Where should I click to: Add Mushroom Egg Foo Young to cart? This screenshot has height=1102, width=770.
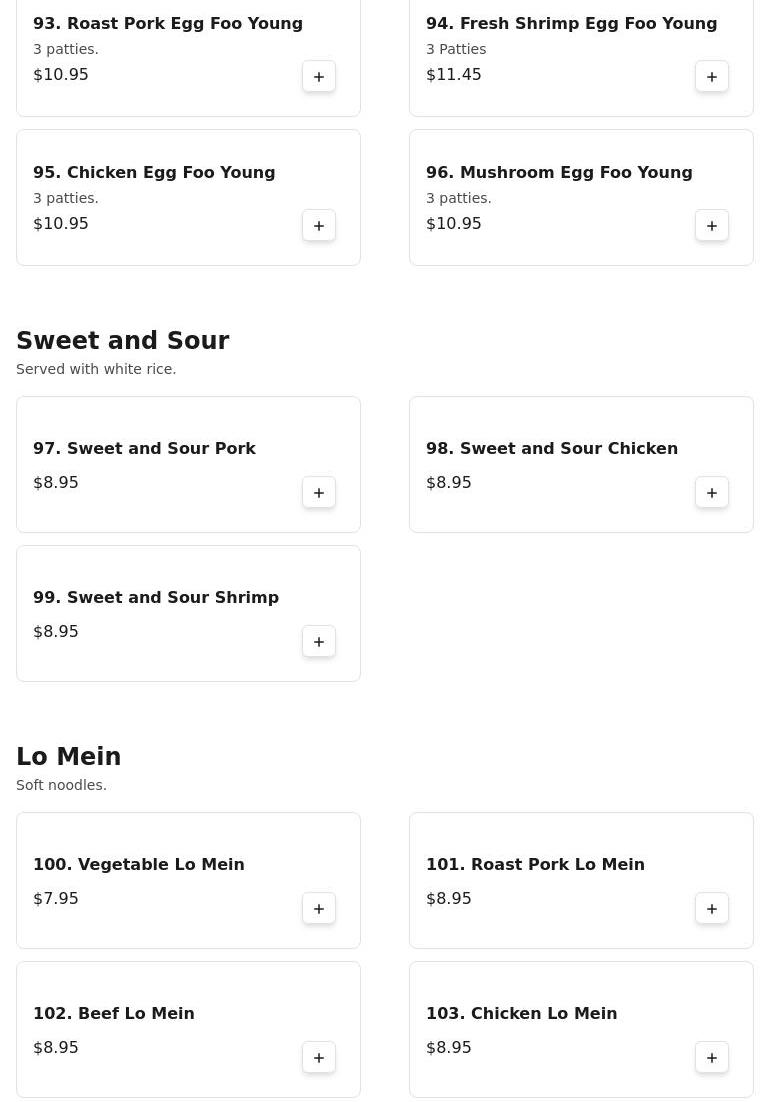712,226
